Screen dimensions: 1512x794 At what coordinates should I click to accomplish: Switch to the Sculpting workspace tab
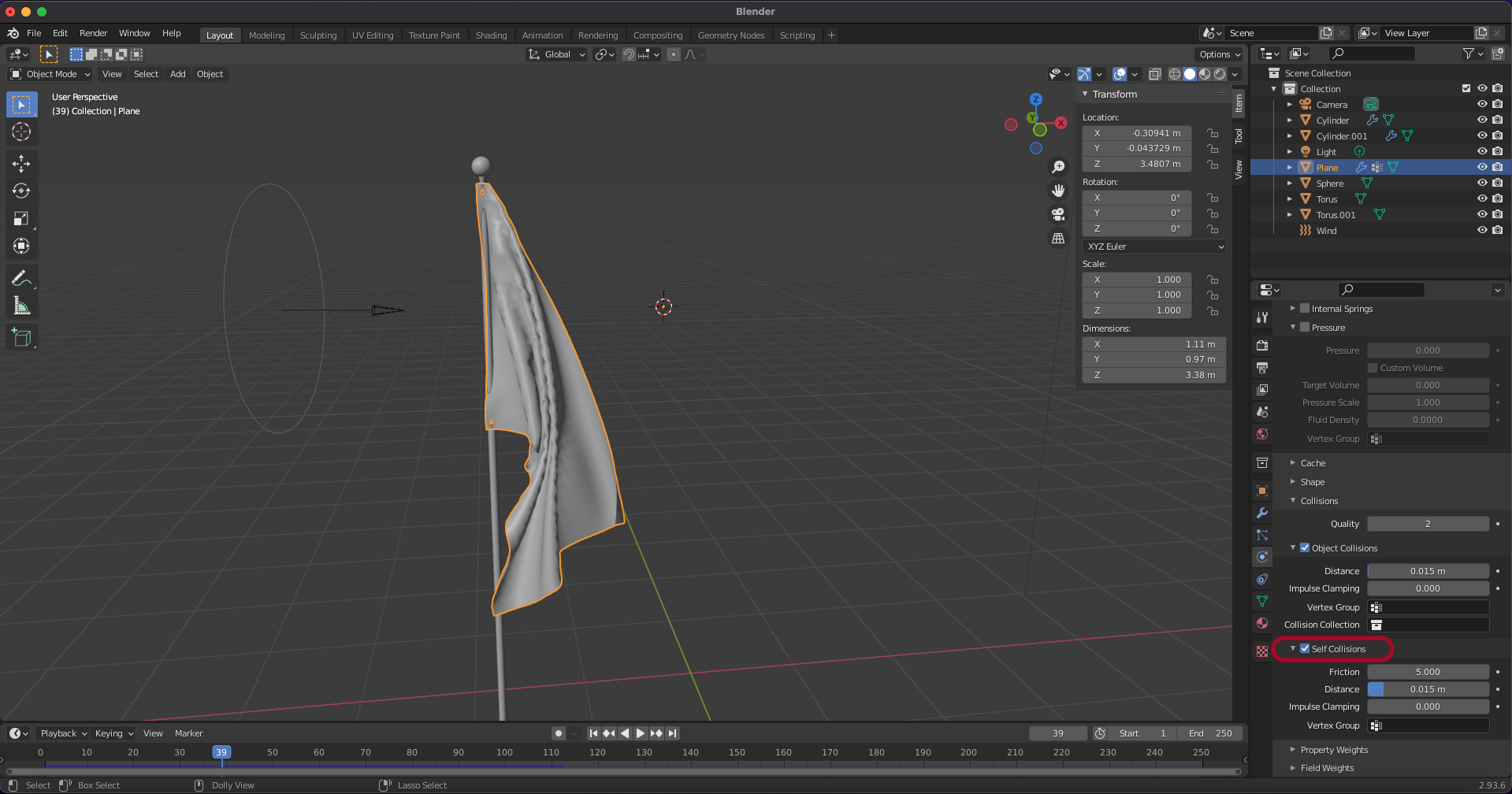click(318, 35)
